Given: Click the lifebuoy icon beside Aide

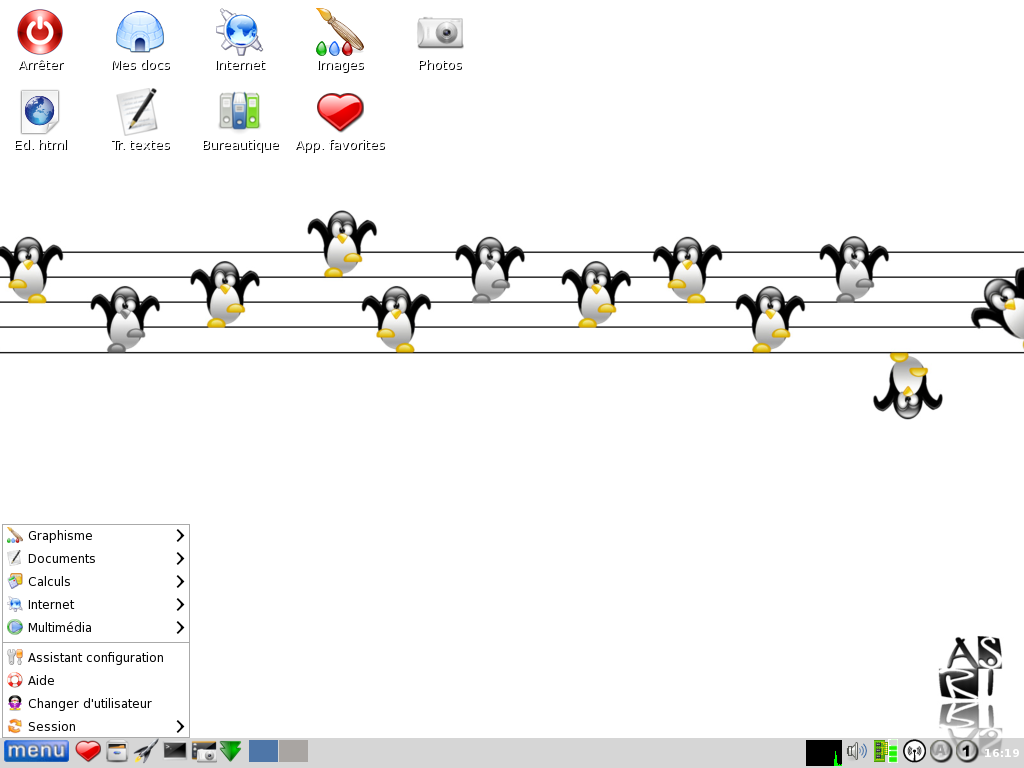Looking at the screenshot, I should tap(14, 680).
